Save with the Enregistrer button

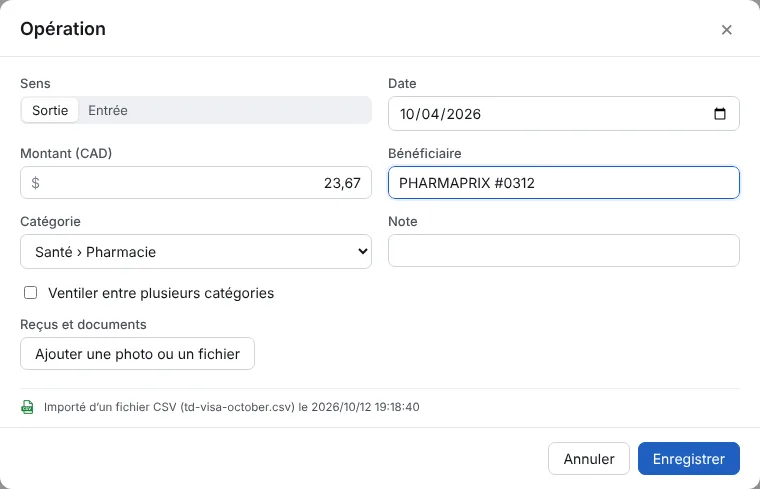(688, 458)
